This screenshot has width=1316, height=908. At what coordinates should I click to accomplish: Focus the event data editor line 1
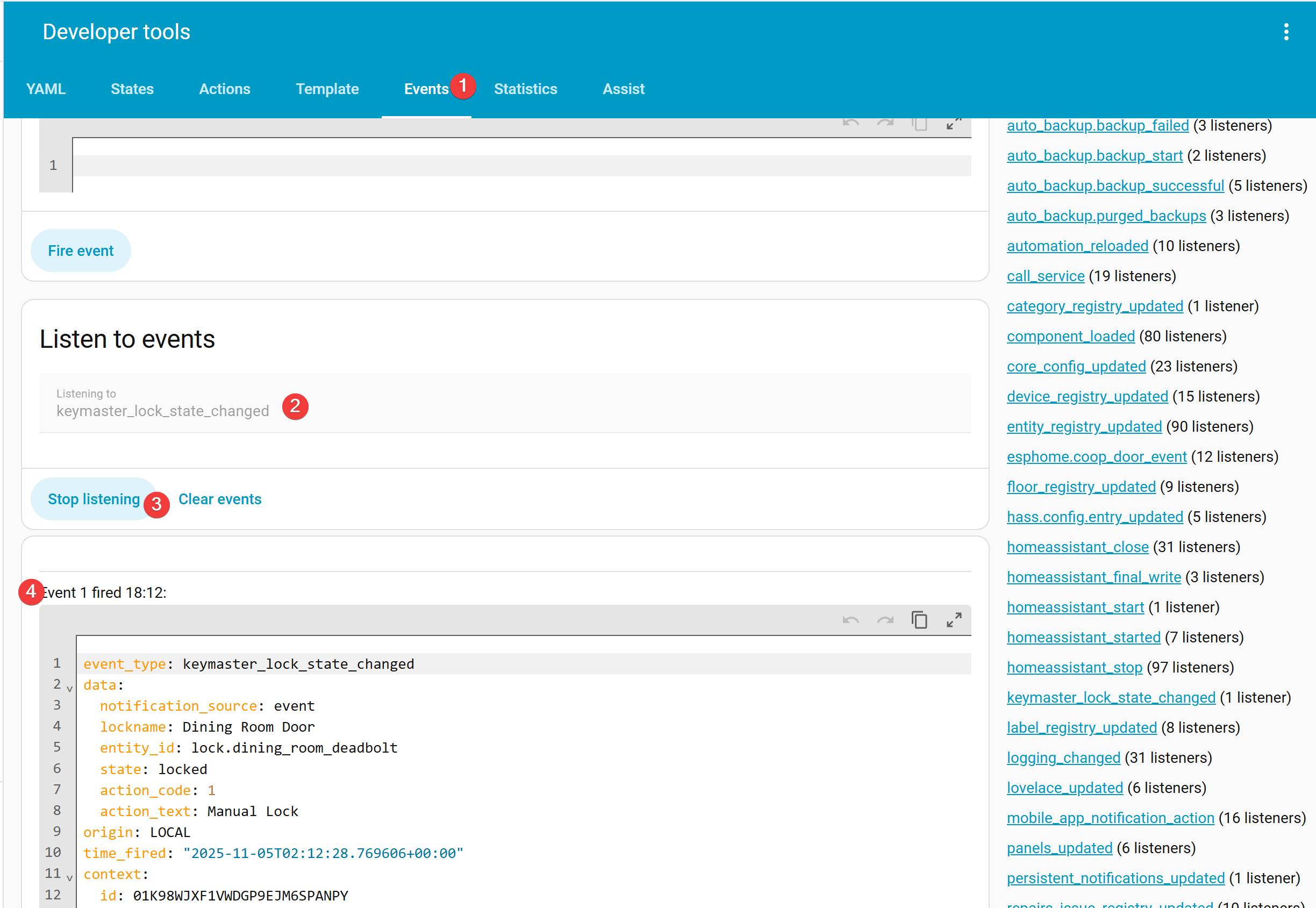[512, 166]
